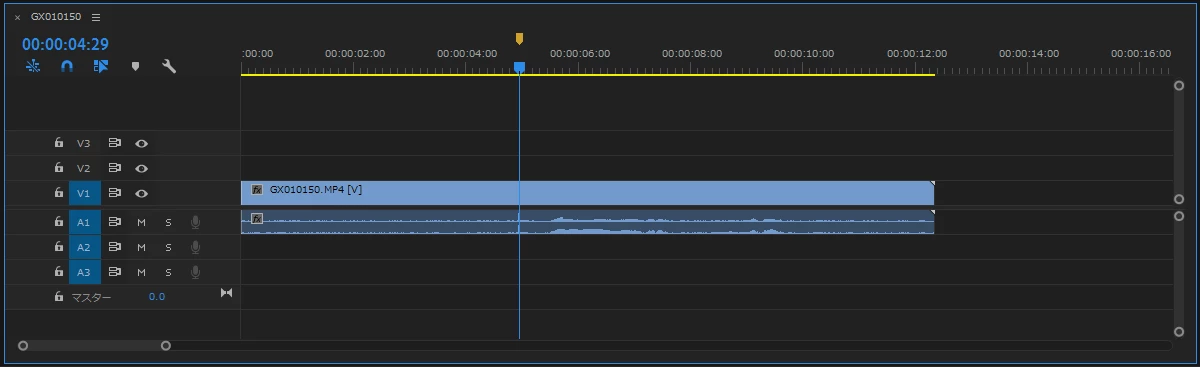1200x367 pixels.
Task: Toggle sync lock on track A1
Action: [114, 221]
